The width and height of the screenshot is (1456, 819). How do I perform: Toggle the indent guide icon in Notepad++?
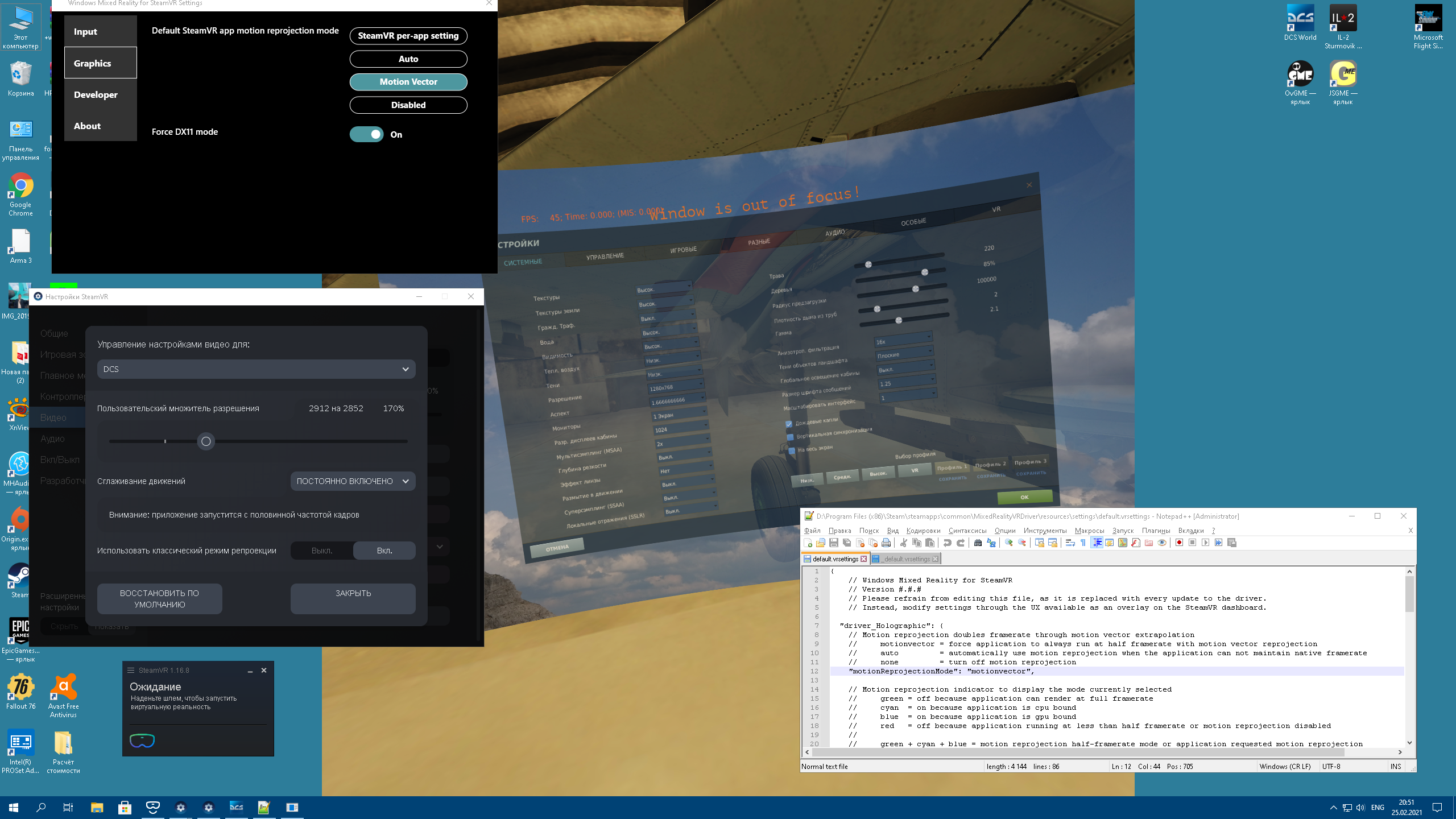1097,543
